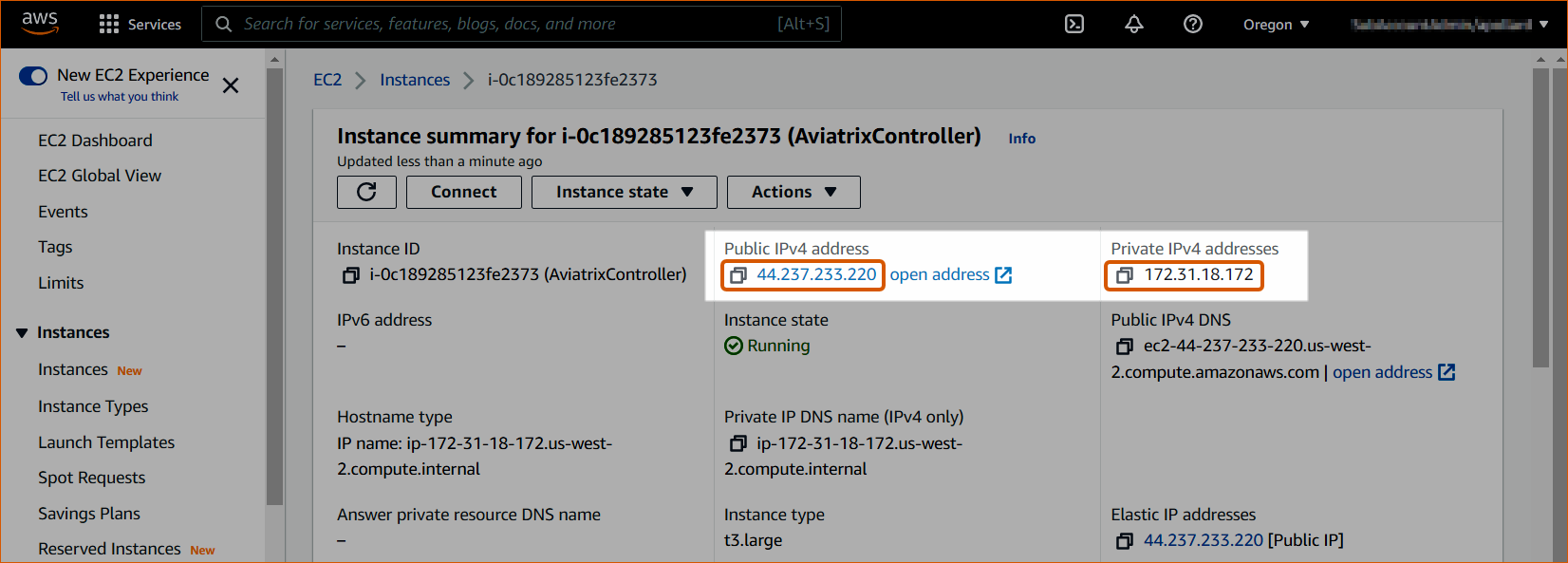Open the Oregon region dropdown

pyautogui.click(x=1276, y=25)
